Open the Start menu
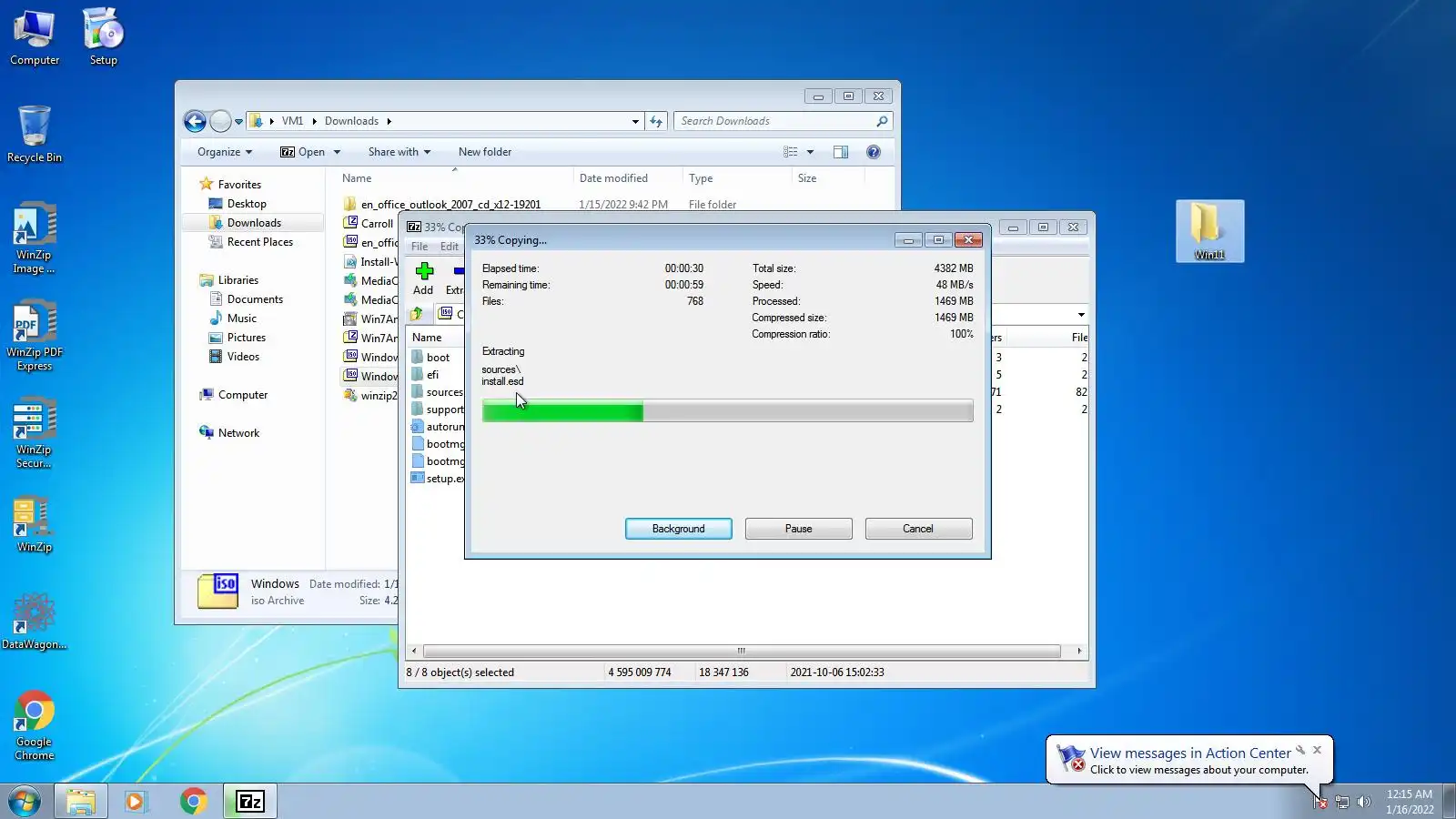Image resolution: width=1456 pixels, height=819 pixels. pyautogui.click(x=25, y=802)
